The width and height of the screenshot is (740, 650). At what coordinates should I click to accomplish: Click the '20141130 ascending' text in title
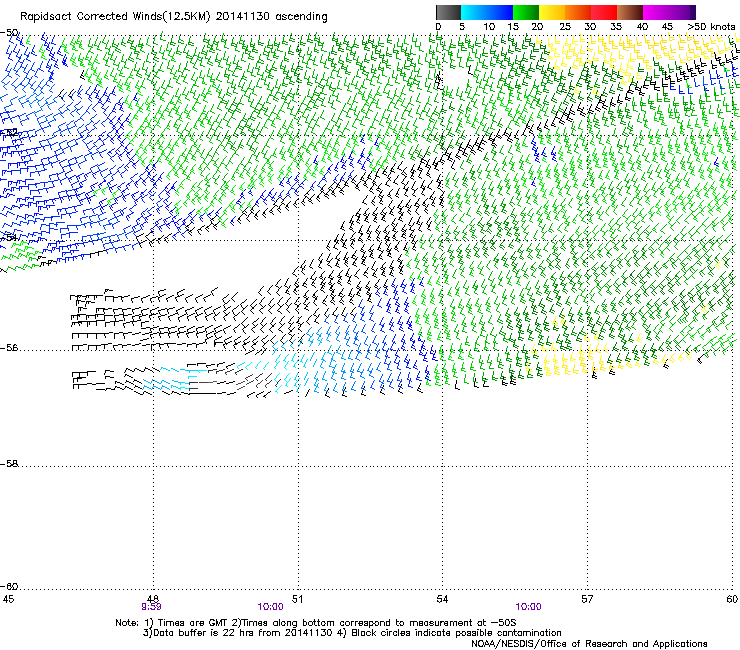click(271, 17)
